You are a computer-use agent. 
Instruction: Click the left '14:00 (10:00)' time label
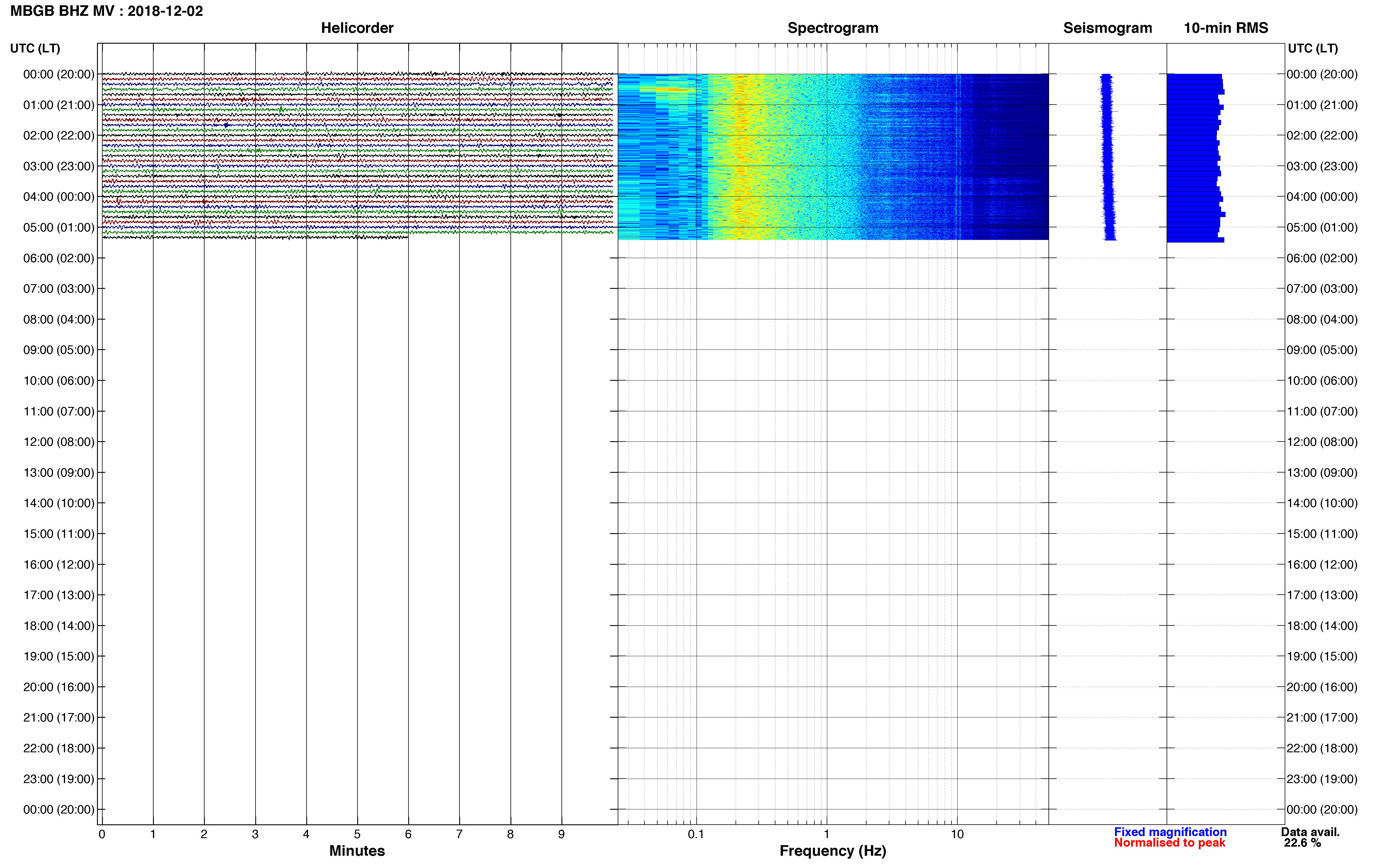(59, 503)
